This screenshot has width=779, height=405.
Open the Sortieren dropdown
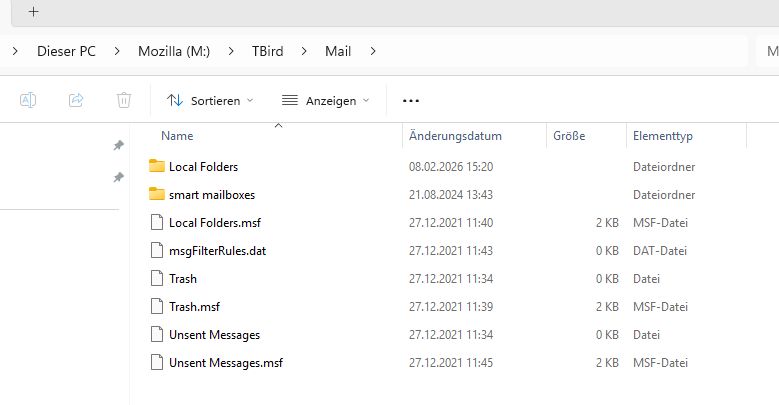point(210,100)
